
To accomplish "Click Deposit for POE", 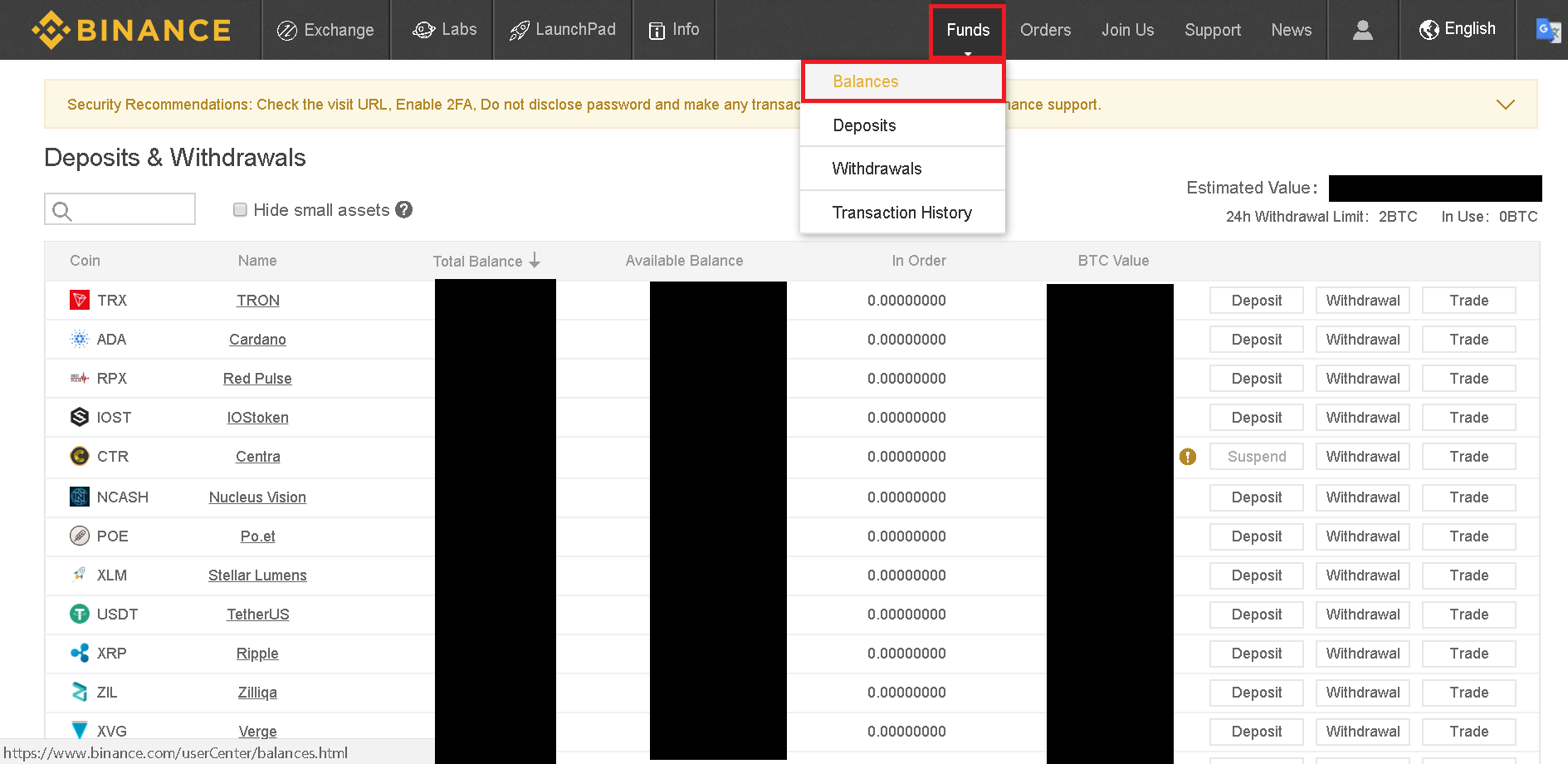I will tap(1257, 536).
